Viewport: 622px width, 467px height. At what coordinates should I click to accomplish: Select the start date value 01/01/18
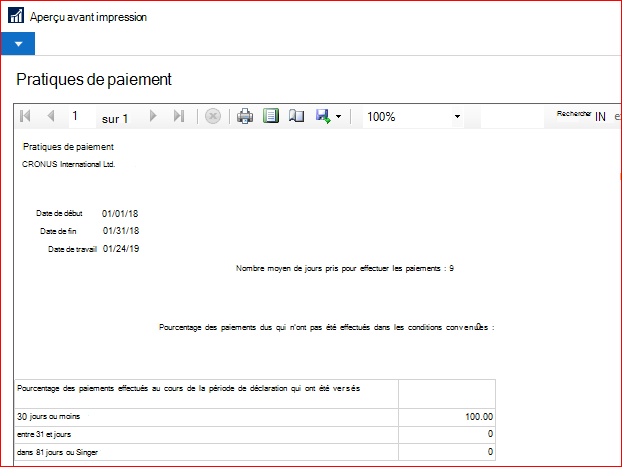point(120,214)
